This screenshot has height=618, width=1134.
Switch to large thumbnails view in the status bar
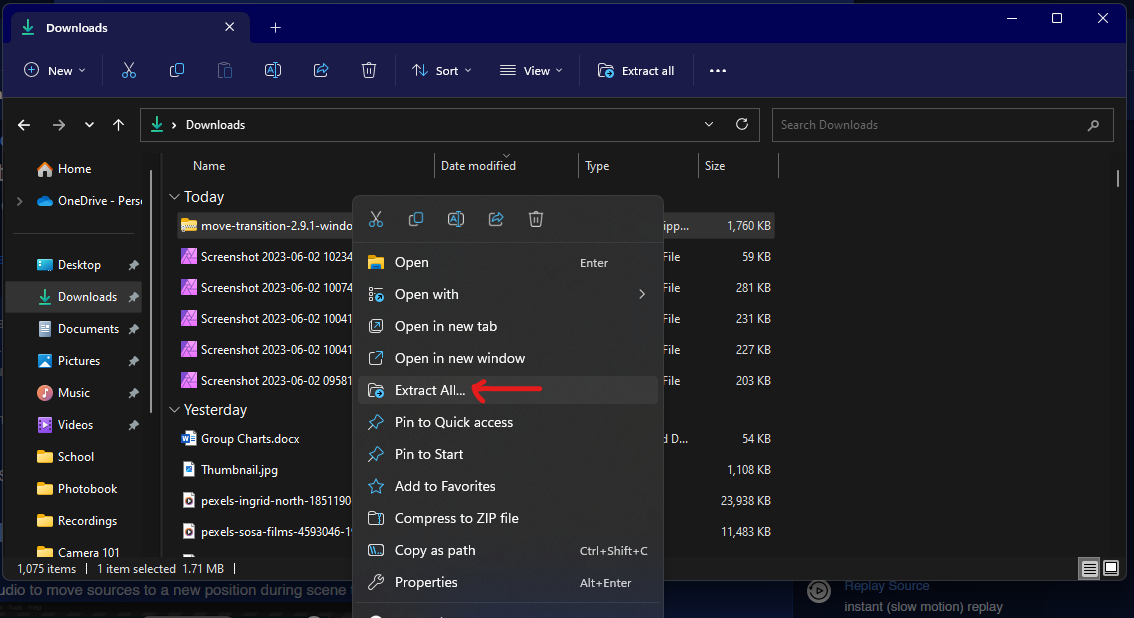coord(1110,568)
